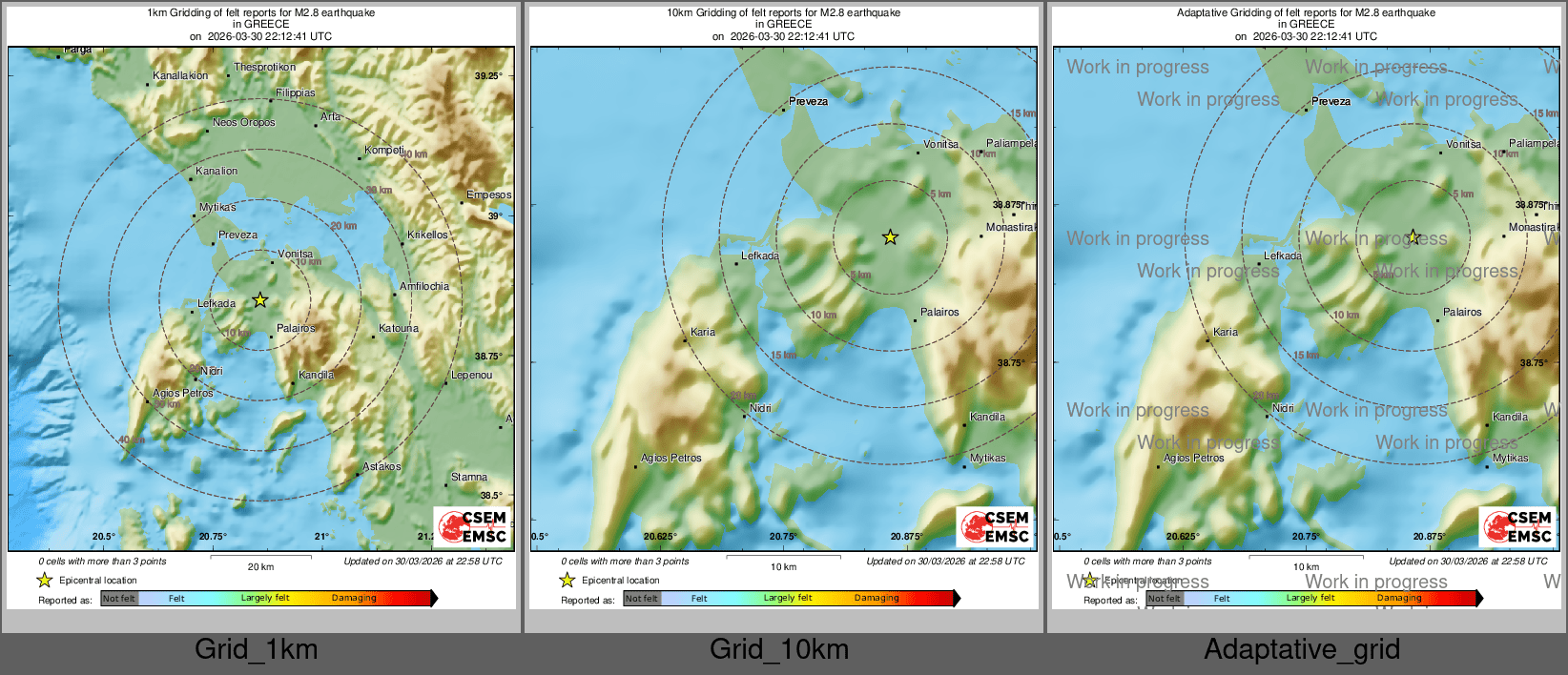The height and width of the screenshot is (675, 1568).
Task: Click '0 cells with more than 3 points' under 10km map
Action: pyautogui.click(x=625, y=562)
